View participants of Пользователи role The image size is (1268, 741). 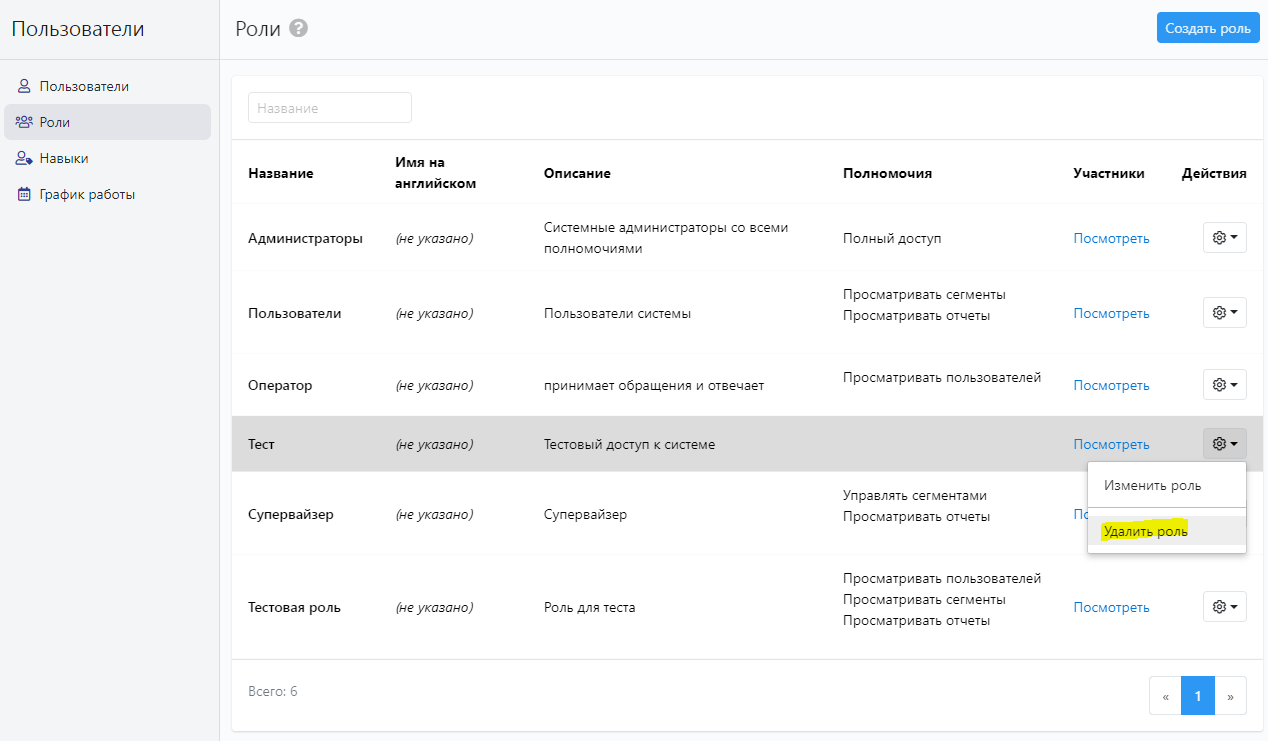pos(1111,313)
